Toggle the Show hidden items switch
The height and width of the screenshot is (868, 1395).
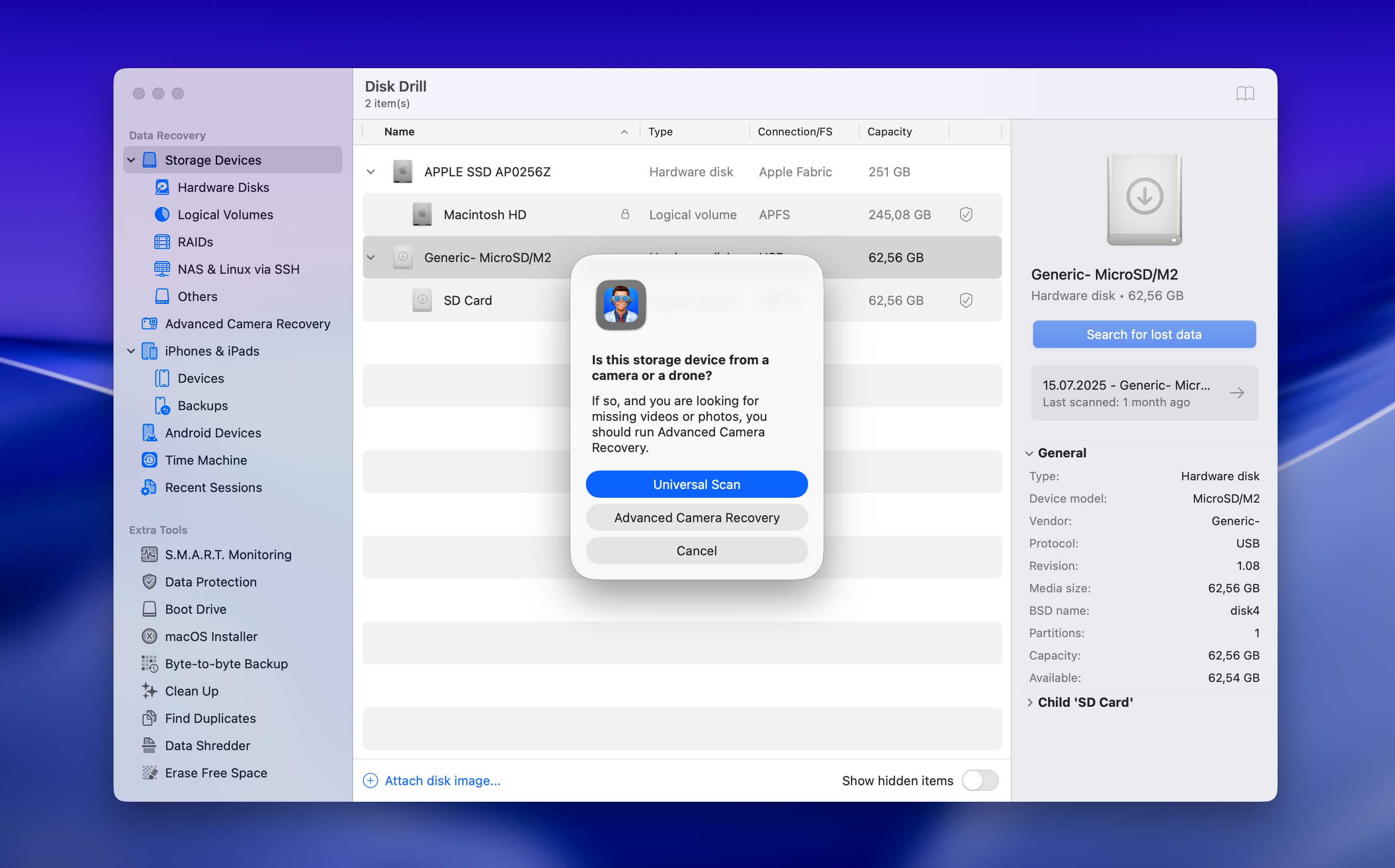[980, 780]
